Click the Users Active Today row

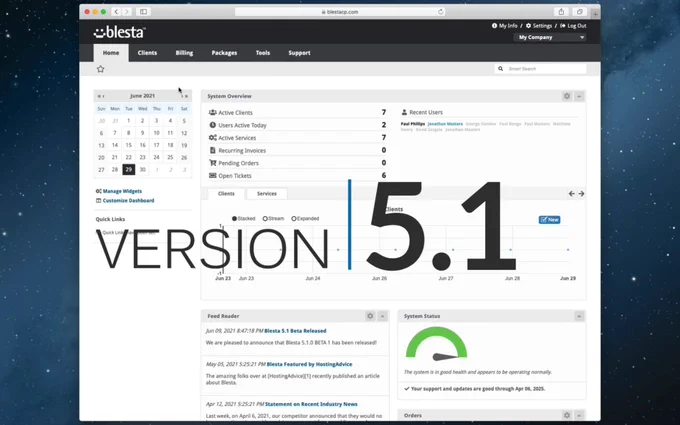[298, 125]
